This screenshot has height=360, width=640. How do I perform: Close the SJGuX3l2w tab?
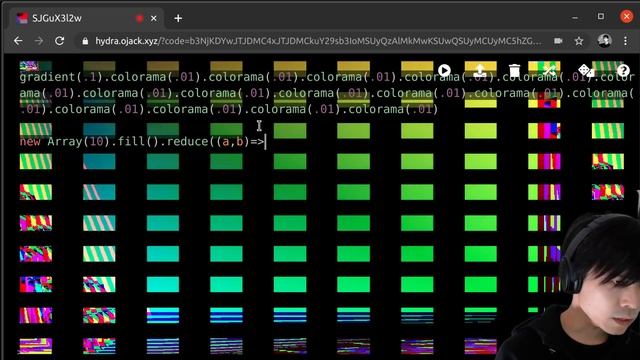(x=153, y=18)
